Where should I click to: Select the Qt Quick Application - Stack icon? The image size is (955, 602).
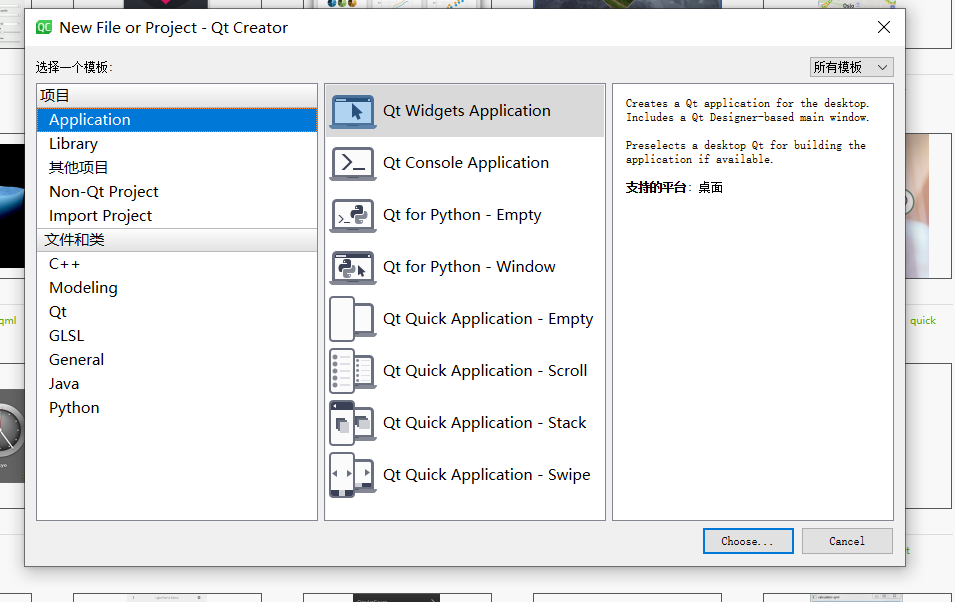pos(353,423)
